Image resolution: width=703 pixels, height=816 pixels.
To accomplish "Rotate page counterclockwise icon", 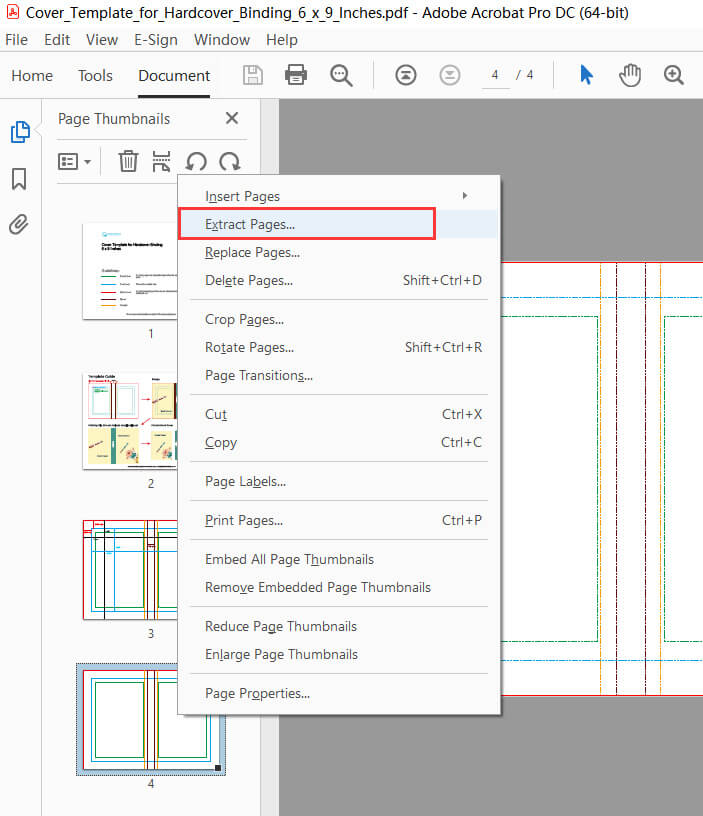I will 196,161.
